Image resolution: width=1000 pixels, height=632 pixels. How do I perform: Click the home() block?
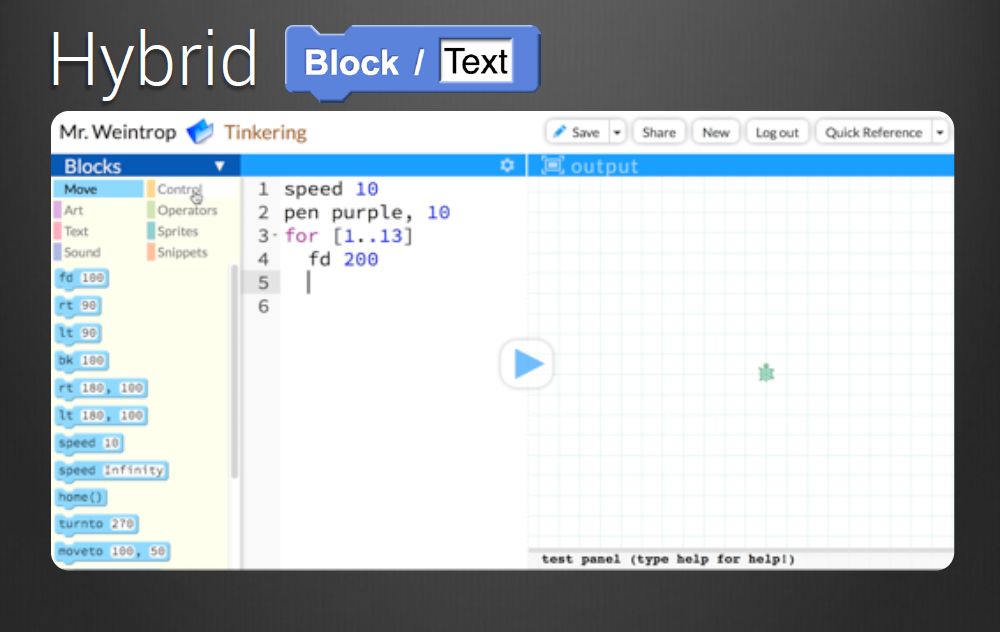pos(81,497)
